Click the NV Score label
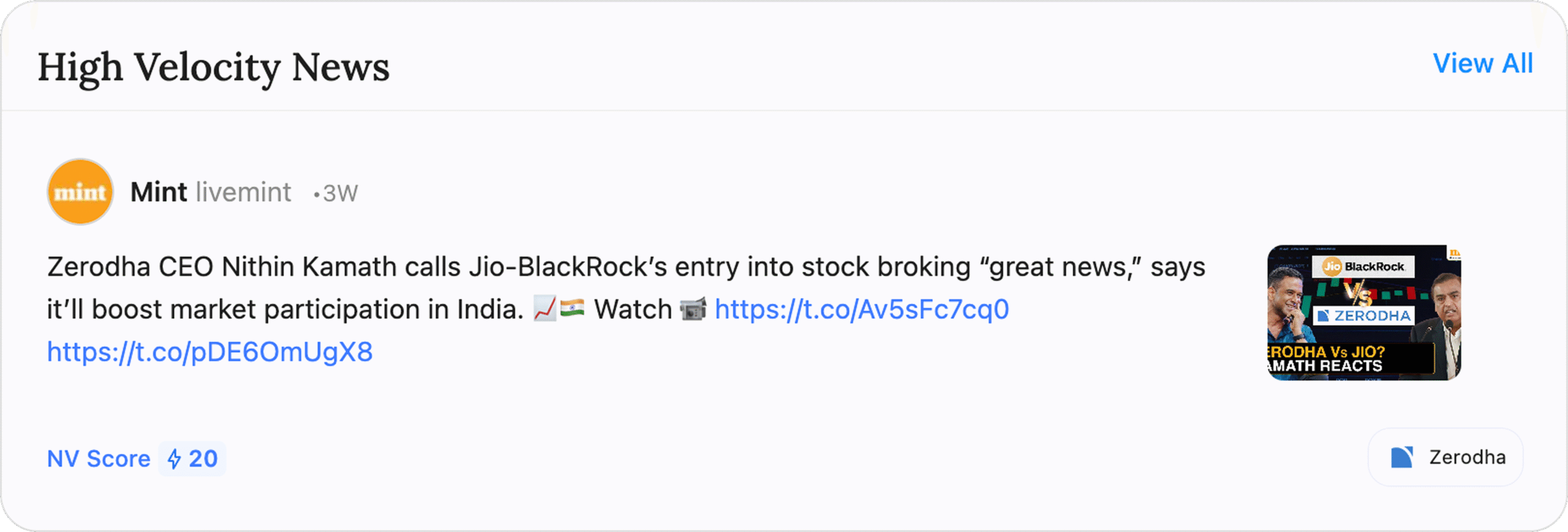 point(99,459)
